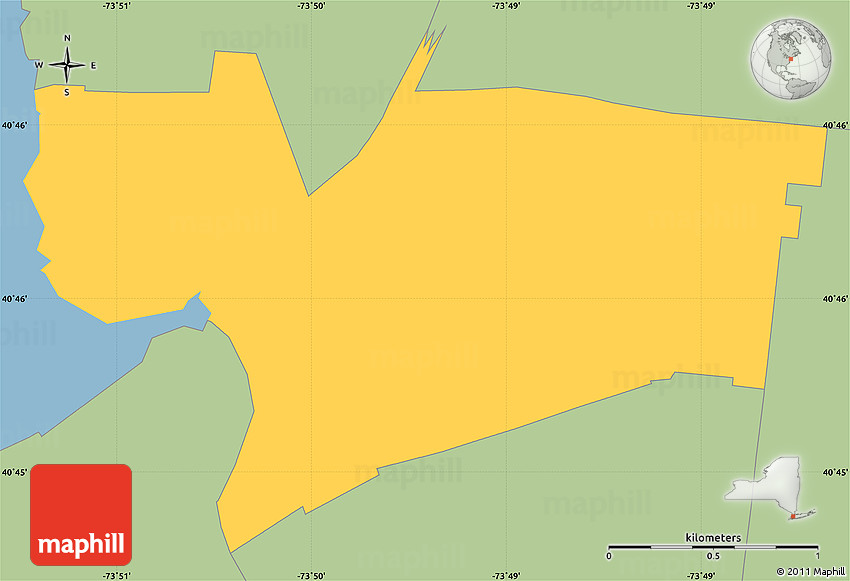Screen dimensions: 850x581
Task: Click the S letter on the compass
Action: point(67,93)
